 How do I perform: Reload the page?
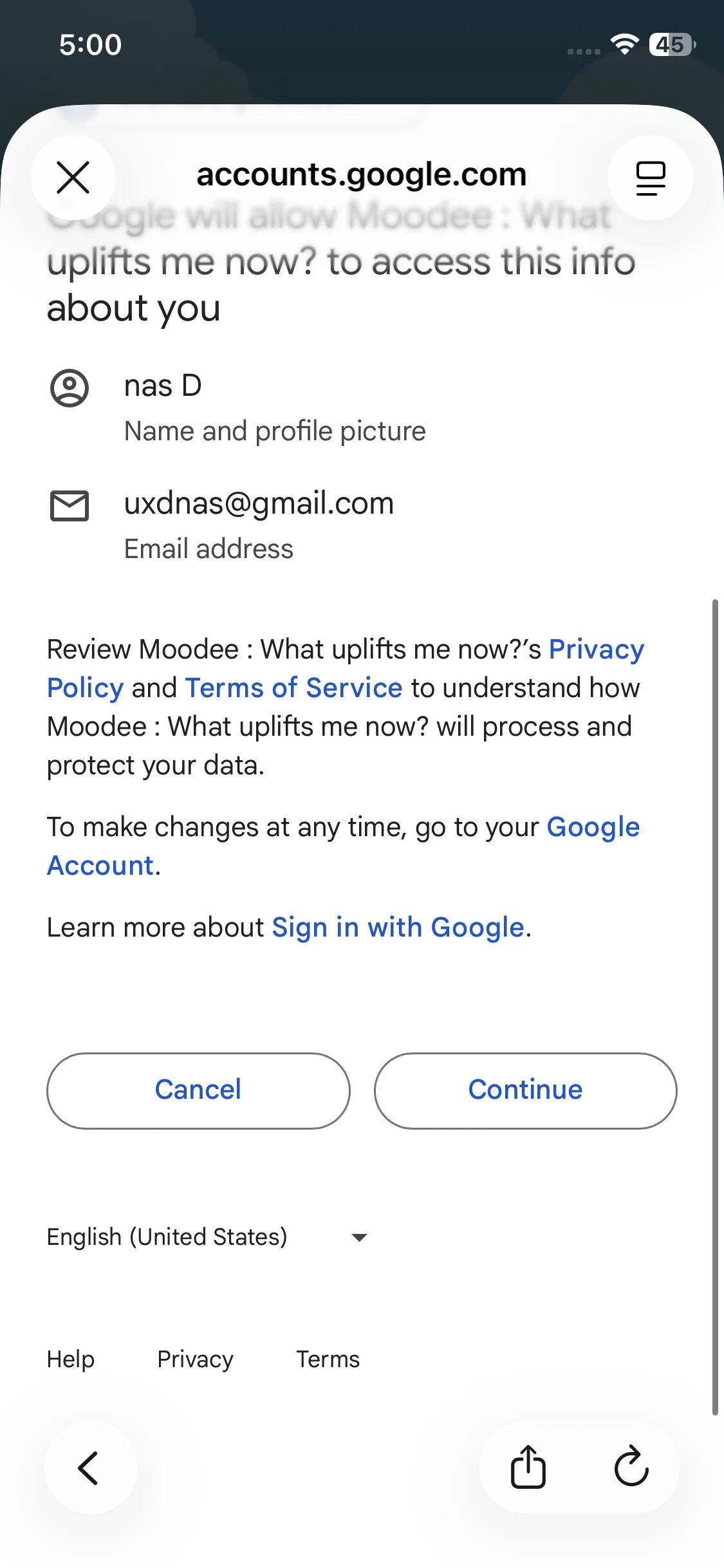tap(631, 1468)
